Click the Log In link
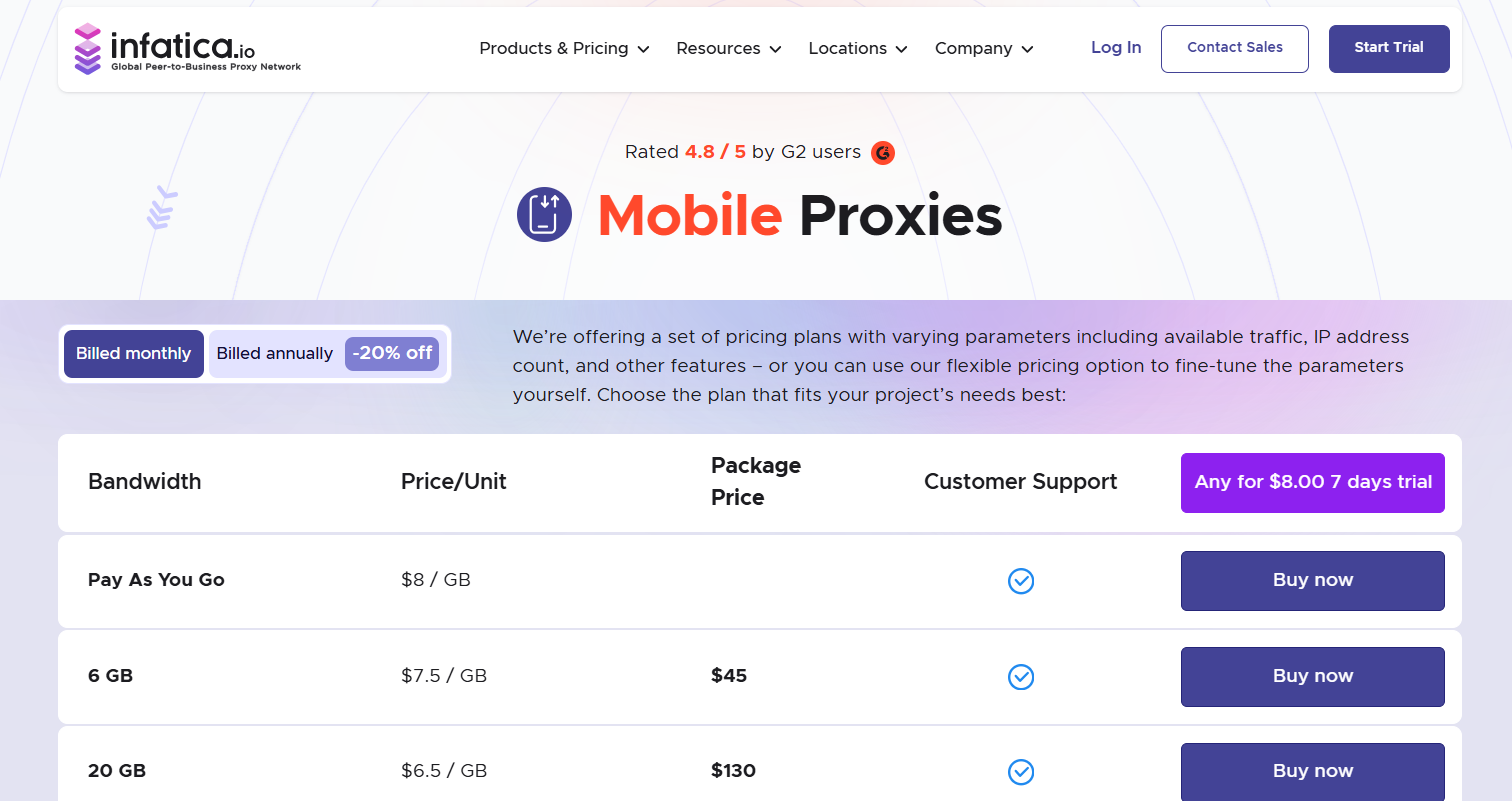1512x801 pixels. [1116, 48]
